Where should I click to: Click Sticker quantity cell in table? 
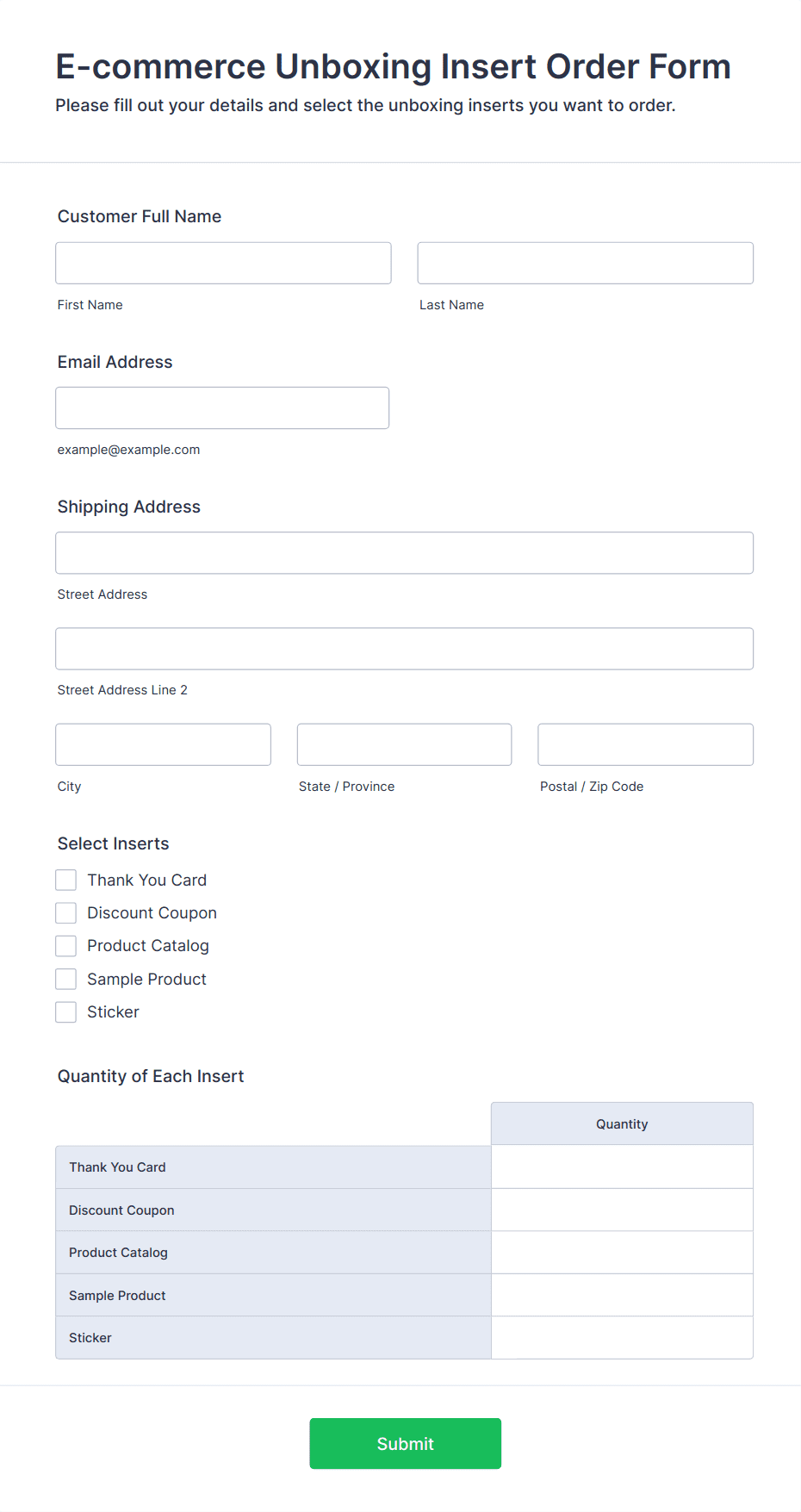[622, 1337]
